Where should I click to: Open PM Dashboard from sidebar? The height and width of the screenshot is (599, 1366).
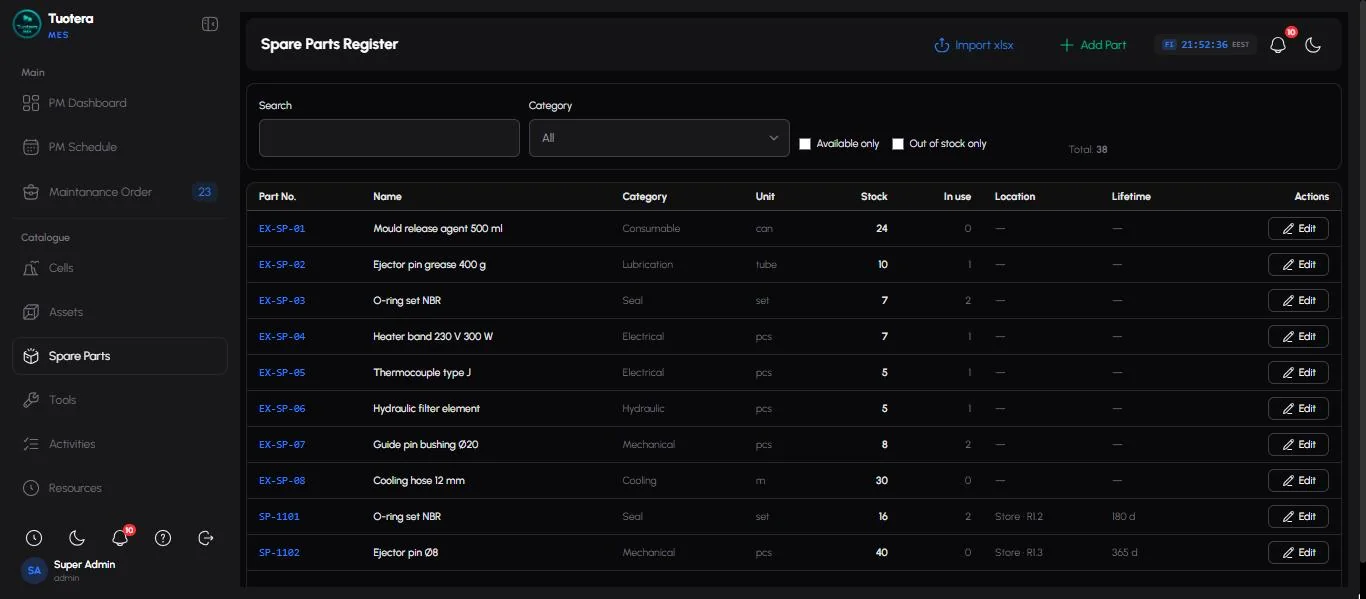[120, 103]
